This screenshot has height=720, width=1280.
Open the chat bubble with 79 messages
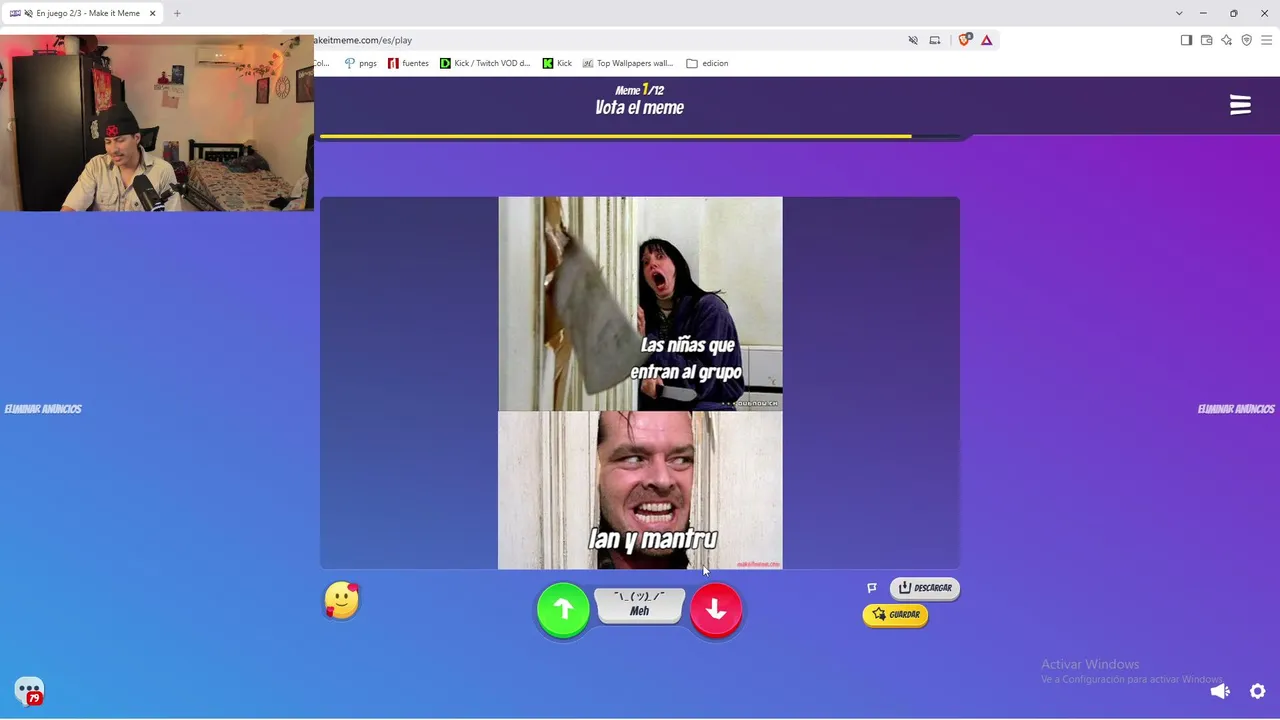coord(29,691)
